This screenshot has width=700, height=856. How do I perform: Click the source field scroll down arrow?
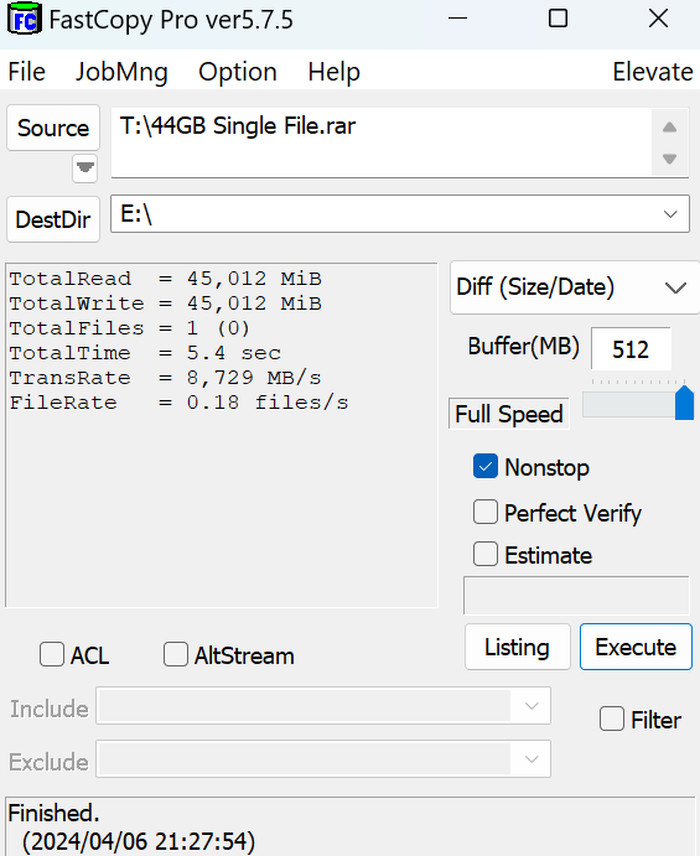[x=669, y=159]
